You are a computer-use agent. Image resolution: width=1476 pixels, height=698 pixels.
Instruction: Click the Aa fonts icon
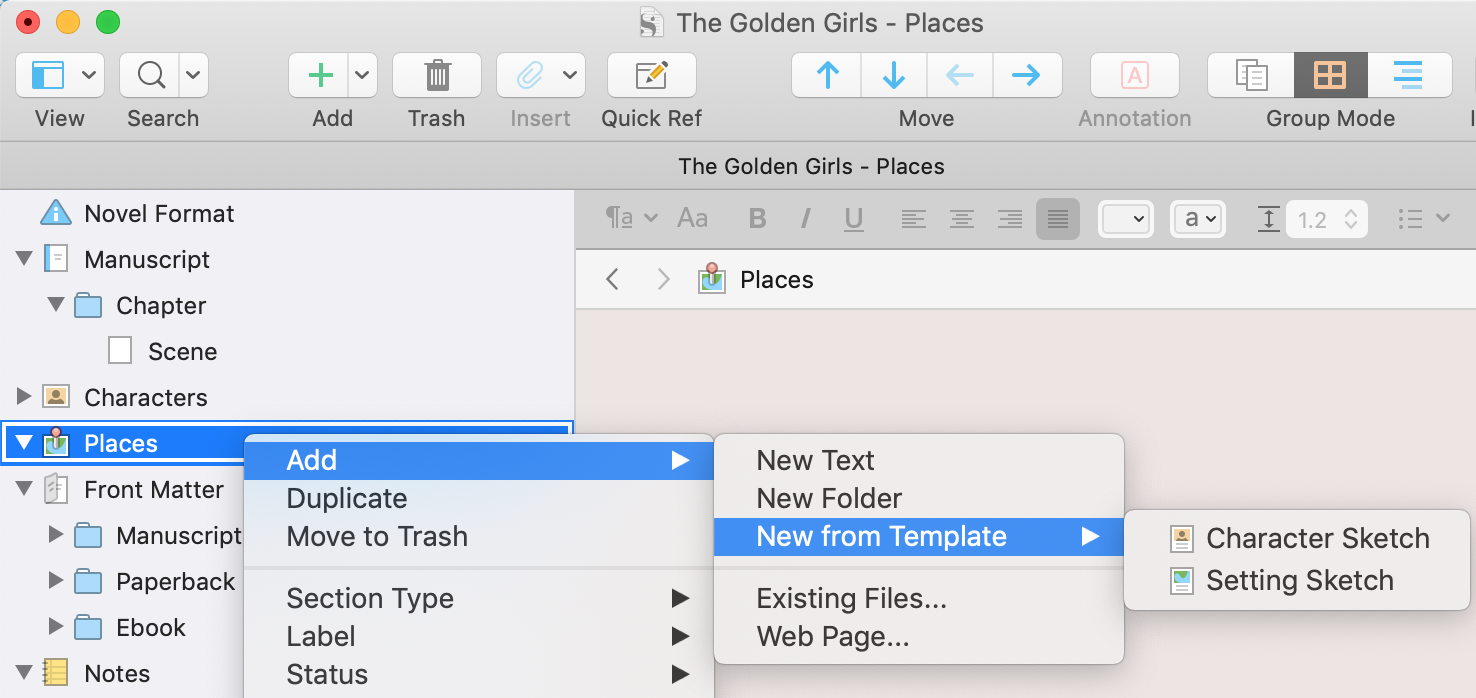(x=693, y=218)
